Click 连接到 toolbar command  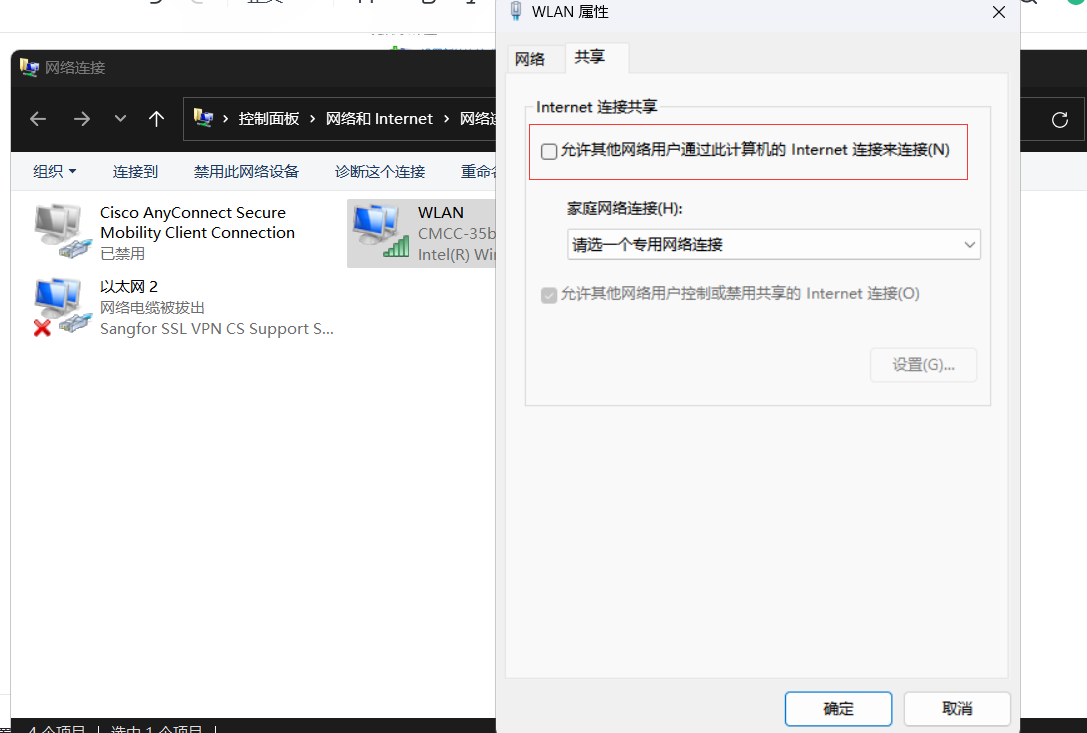135,171
